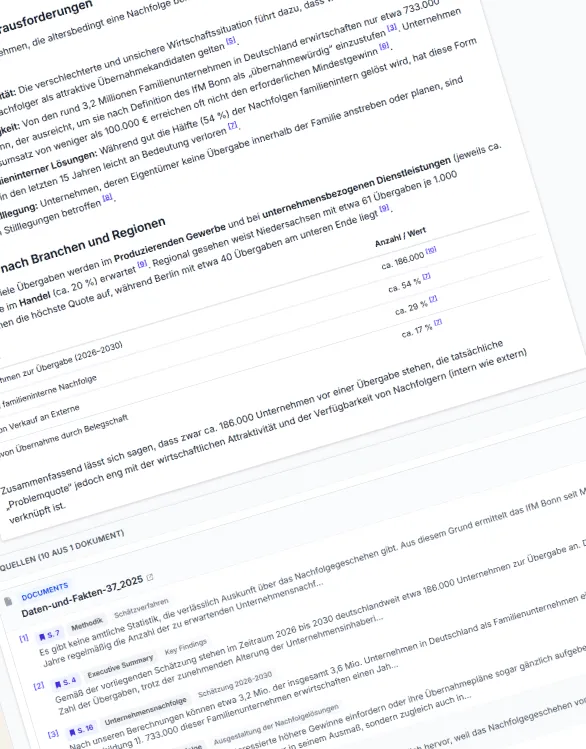
Task: Click the gray document file icon
Action: pyautogui.click(x=8, y=601)
